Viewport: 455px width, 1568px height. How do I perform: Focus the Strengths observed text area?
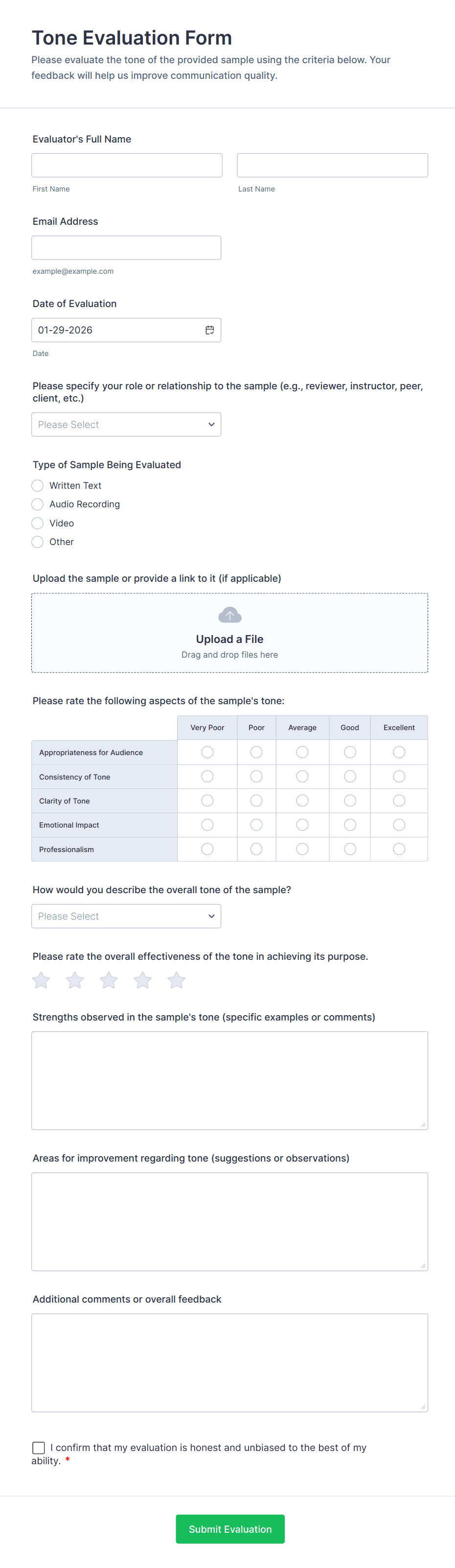point(229,1080)
